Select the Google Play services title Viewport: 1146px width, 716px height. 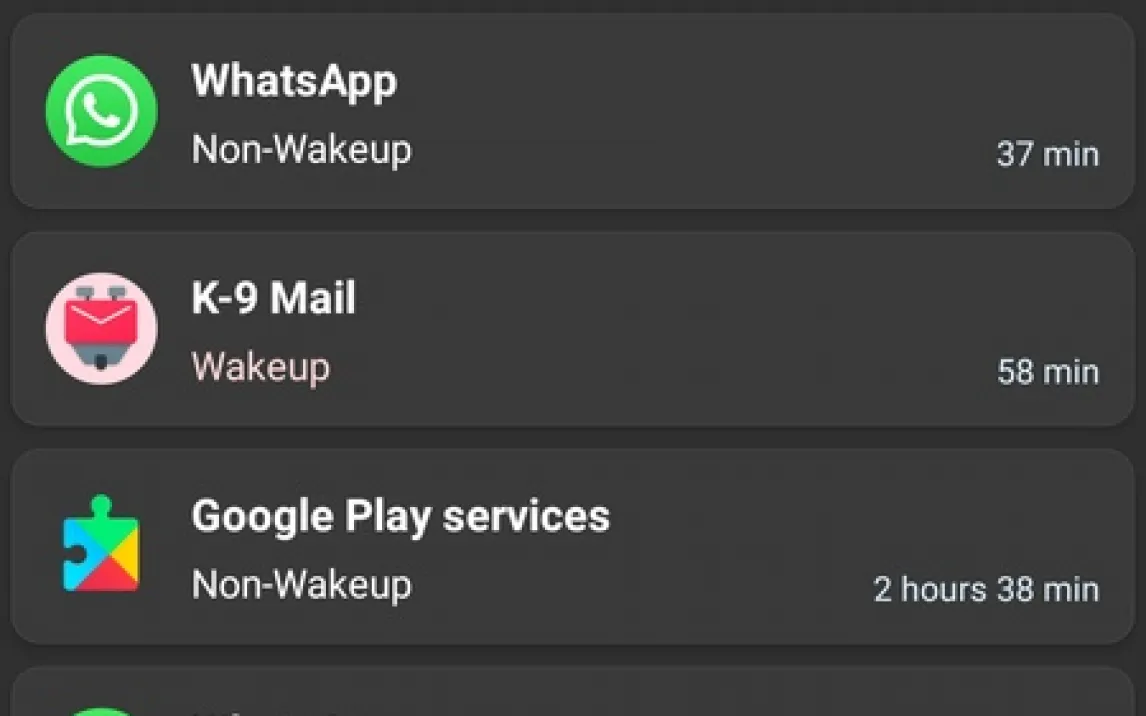[400, 517]
